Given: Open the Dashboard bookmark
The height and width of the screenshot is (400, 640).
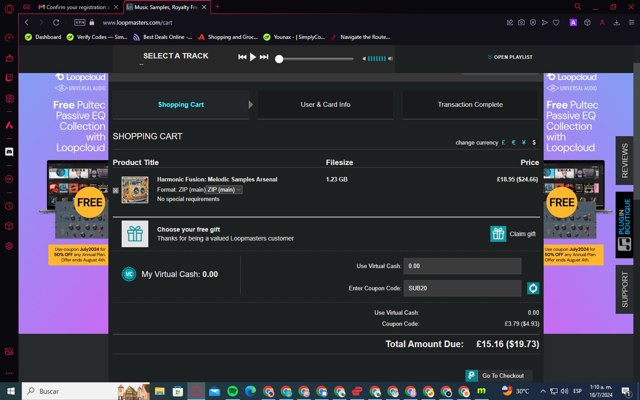Looking at the screenshot, I should pyautogui.click(x=43, y=37).
